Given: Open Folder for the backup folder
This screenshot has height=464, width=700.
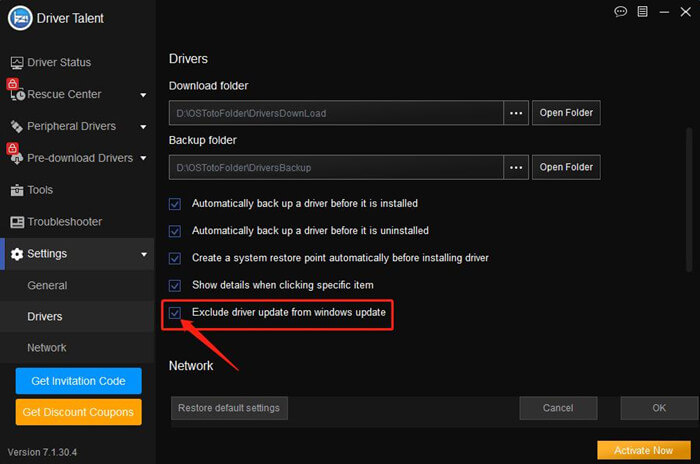Looking at the screenshot, I should [566, 167].
